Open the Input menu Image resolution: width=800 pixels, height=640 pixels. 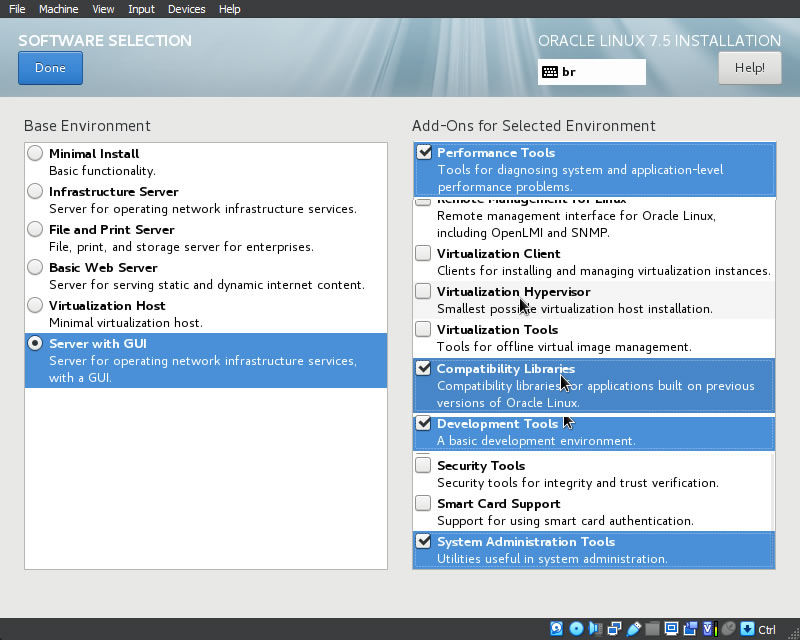141,9
